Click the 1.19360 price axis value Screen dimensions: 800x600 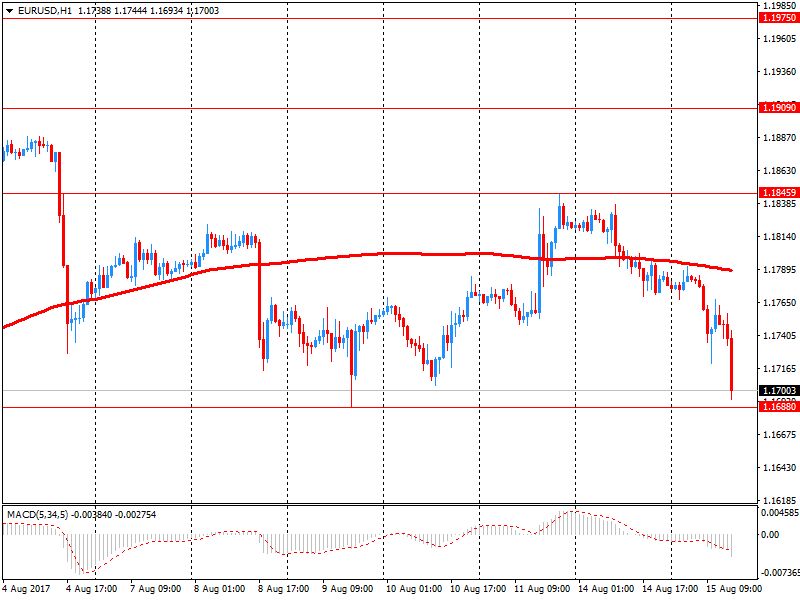780,72
